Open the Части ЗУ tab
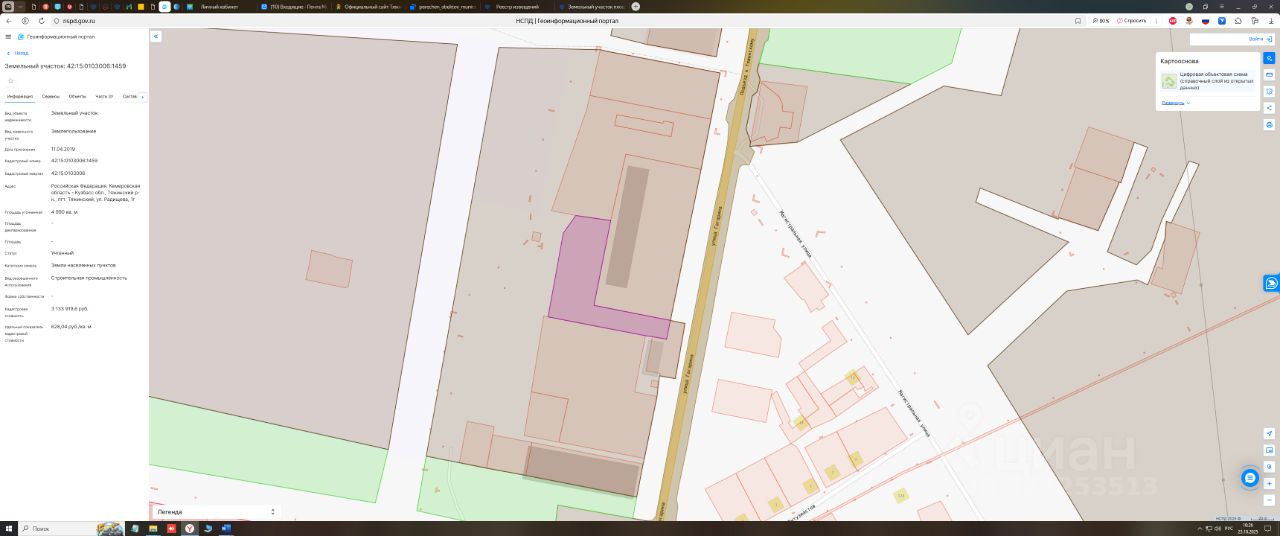Screen dimensions: 1280x536 [105, 97]
